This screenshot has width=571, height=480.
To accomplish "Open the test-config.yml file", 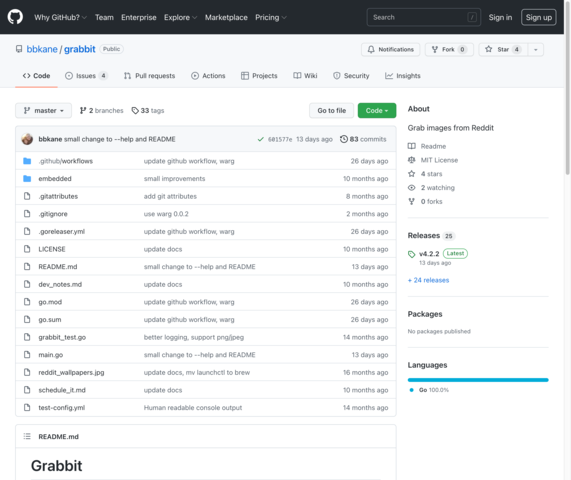I will (62, 408).
